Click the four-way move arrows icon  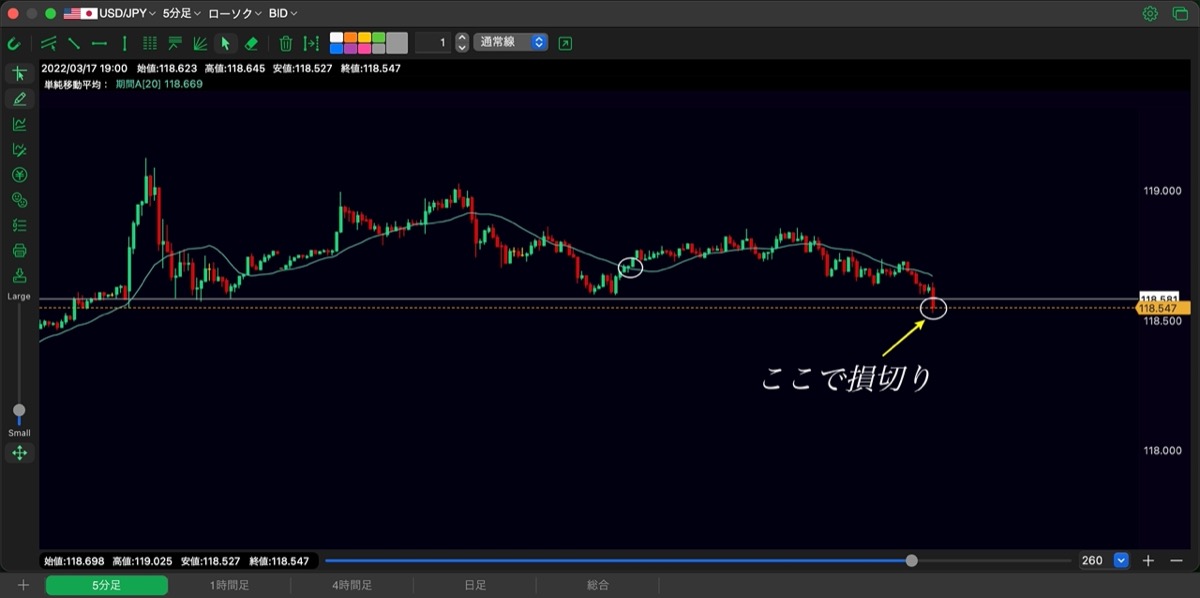[x=19, y=453]
